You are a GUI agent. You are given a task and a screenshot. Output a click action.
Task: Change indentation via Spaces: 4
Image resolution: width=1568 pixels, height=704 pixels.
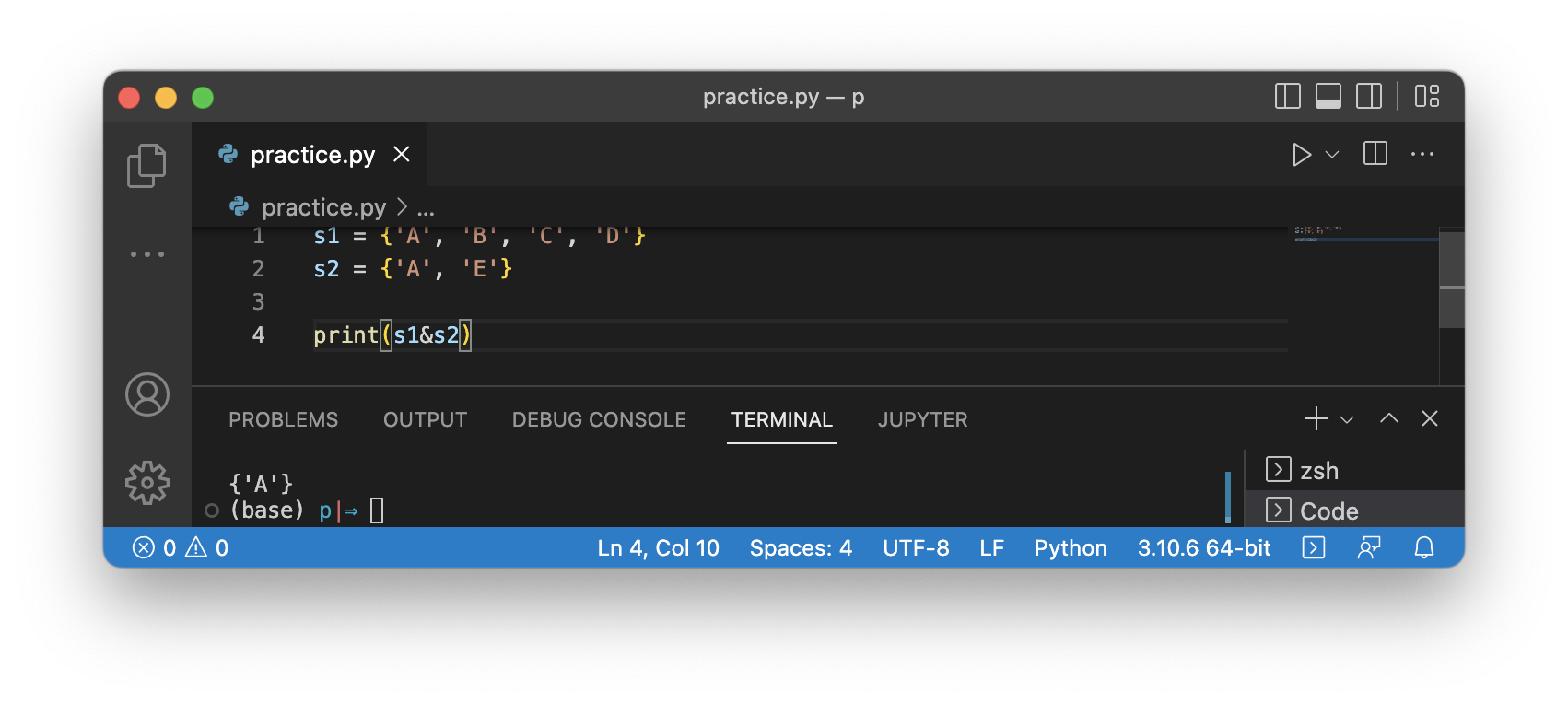click(801, 548)
